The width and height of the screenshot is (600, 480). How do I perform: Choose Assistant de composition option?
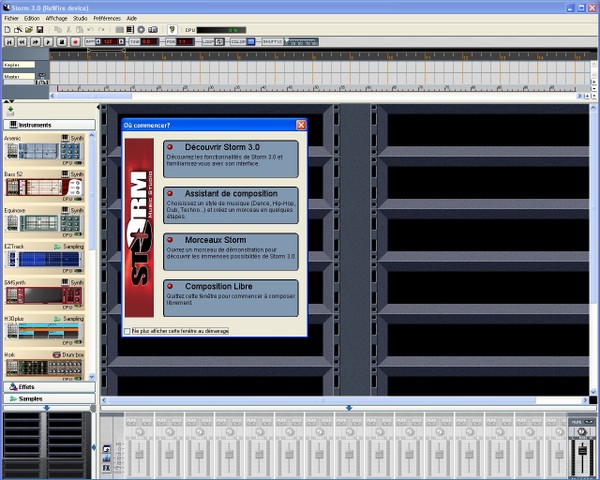(231, 205)
